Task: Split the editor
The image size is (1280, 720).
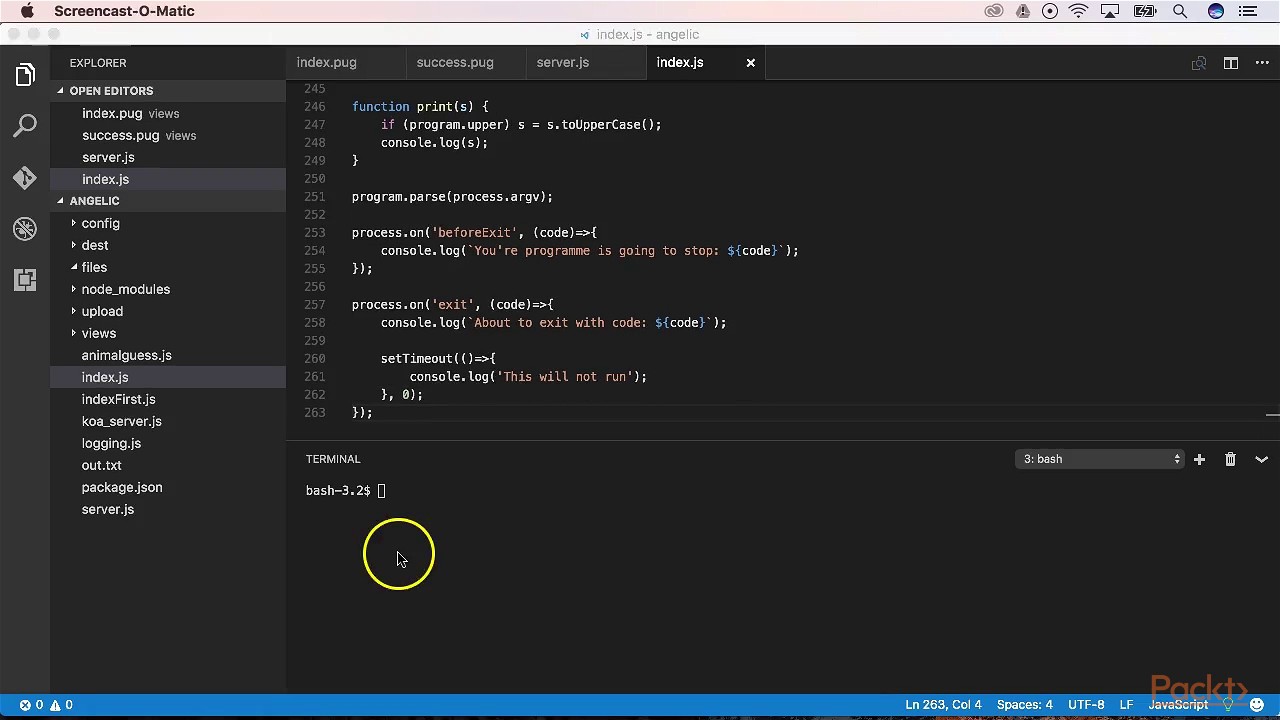Action: click(x=1231, y=63)
